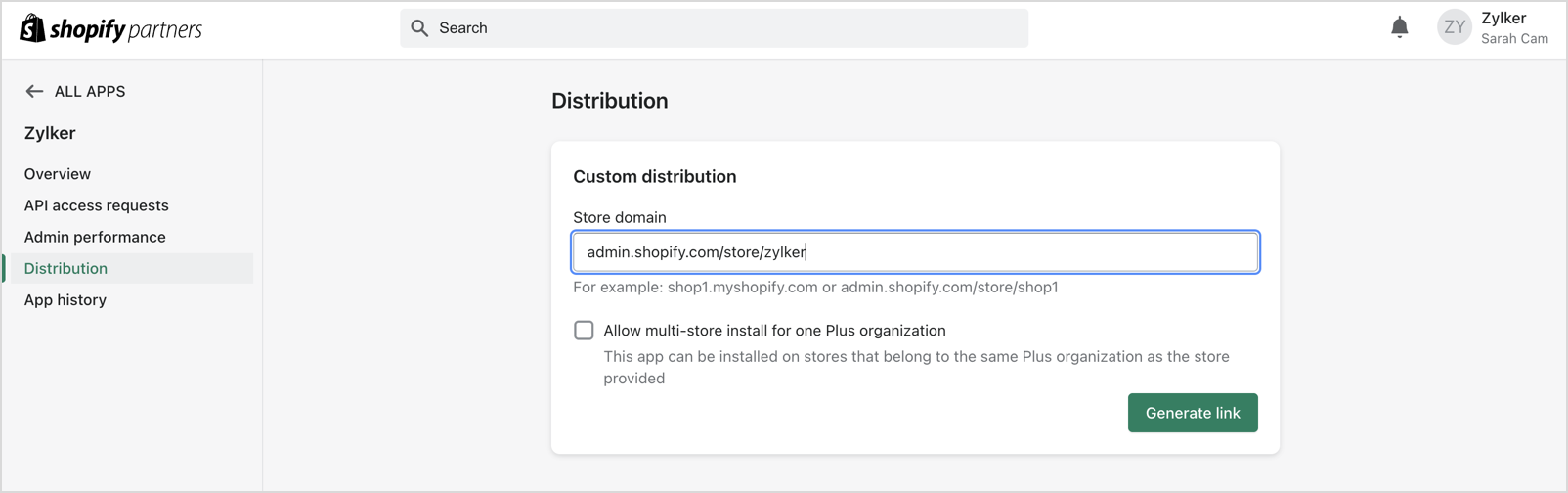
Task: Open the Zylker Sarah Cam account menu
Action: 1513,27
